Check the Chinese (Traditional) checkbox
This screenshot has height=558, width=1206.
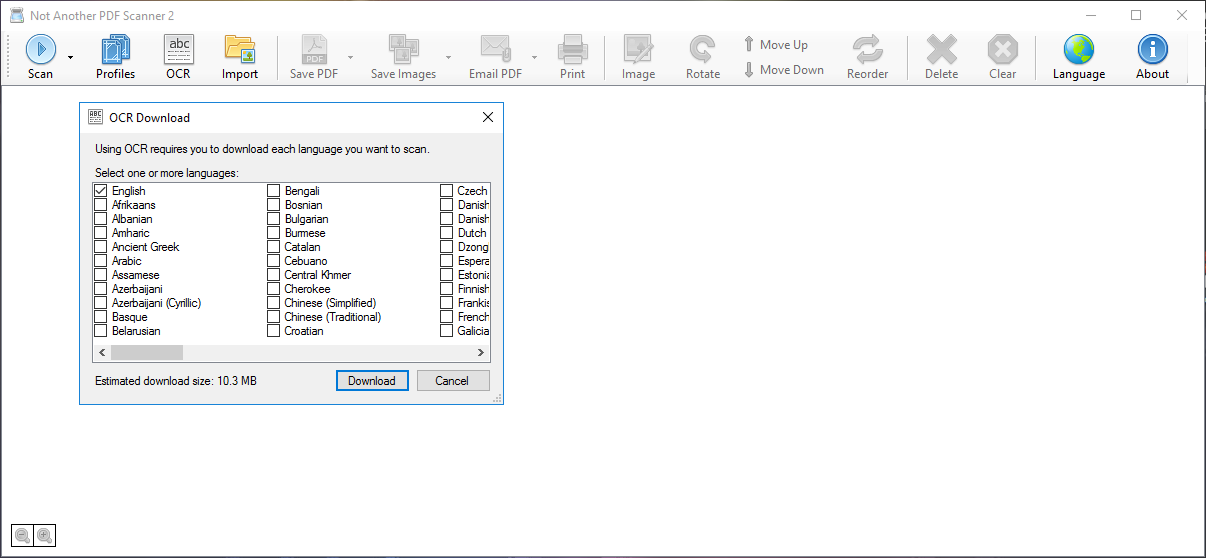273,316
